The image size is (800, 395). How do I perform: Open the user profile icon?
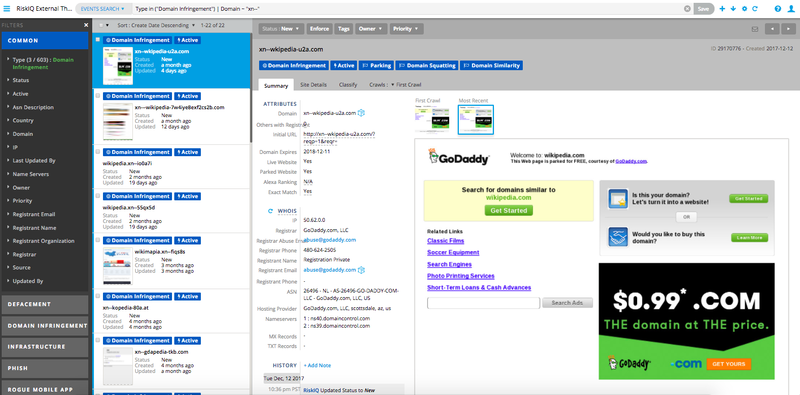tap(791, 9)
